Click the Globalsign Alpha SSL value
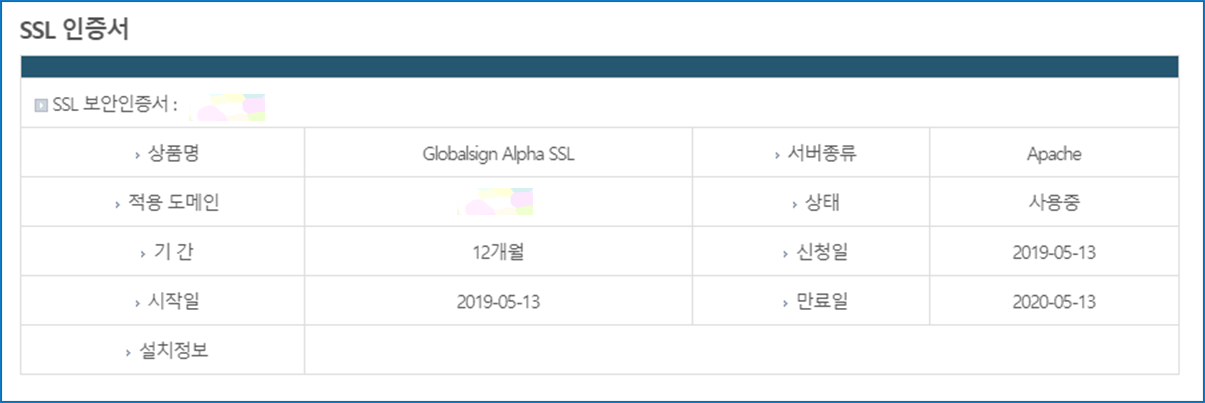Viewport: 1205px width, 403px height. tap(498, 154)
